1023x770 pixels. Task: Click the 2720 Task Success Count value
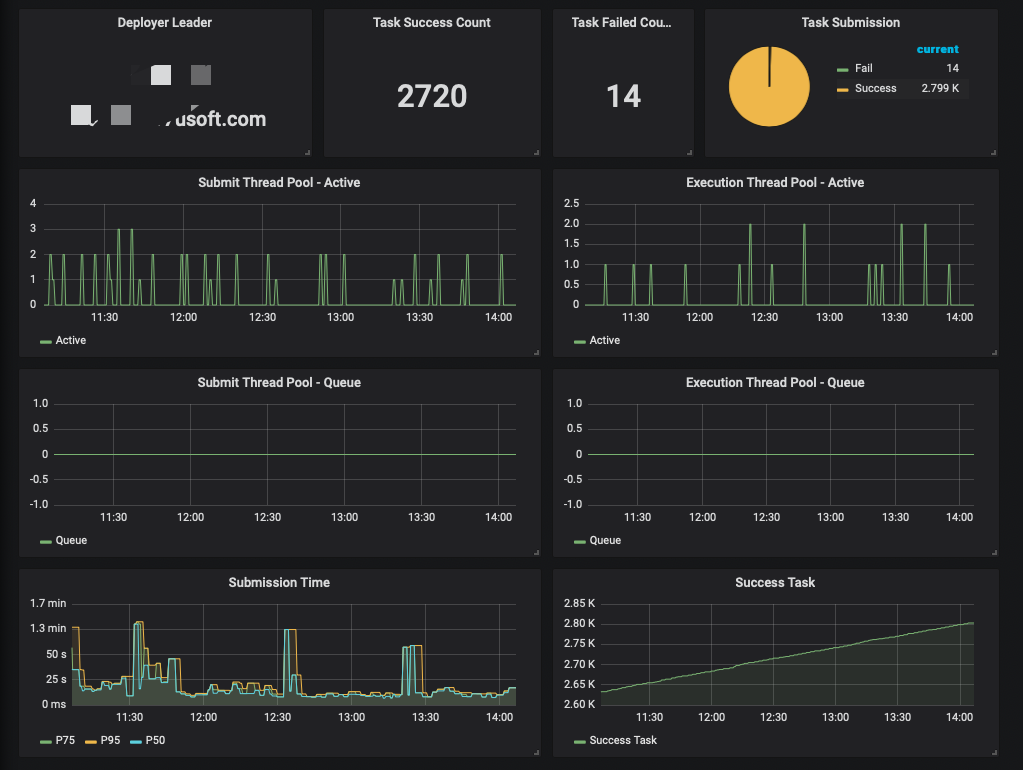tap(431, 96)
